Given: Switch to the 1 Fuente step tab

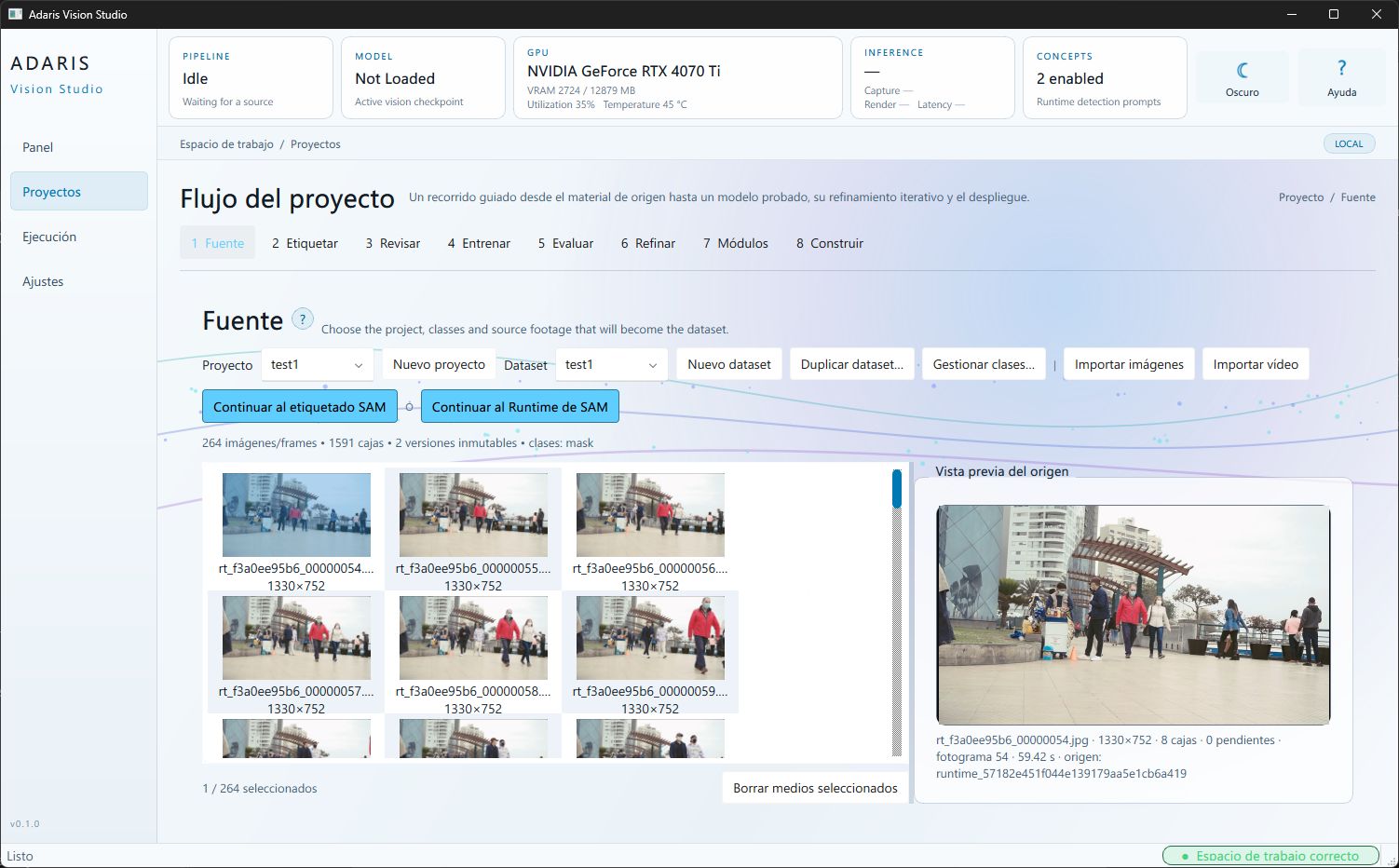Looking at the screenshot, I should click(217, 243).
